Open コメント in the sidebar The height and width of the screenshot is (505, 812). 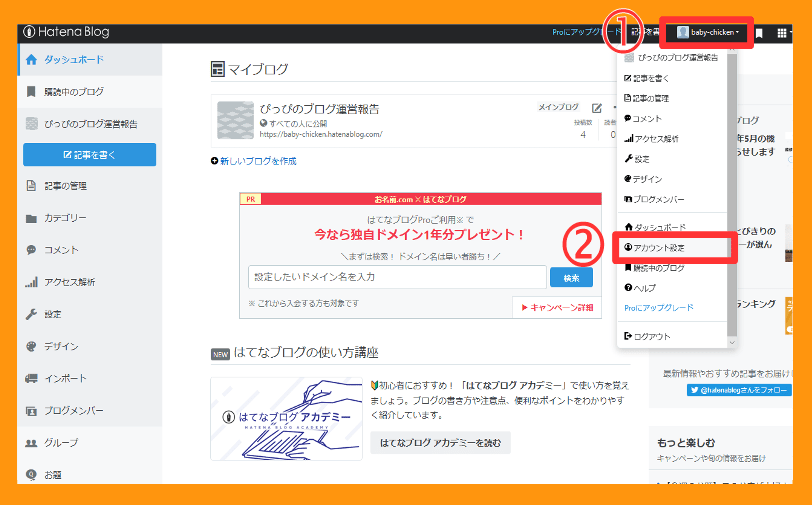[90, 250]
